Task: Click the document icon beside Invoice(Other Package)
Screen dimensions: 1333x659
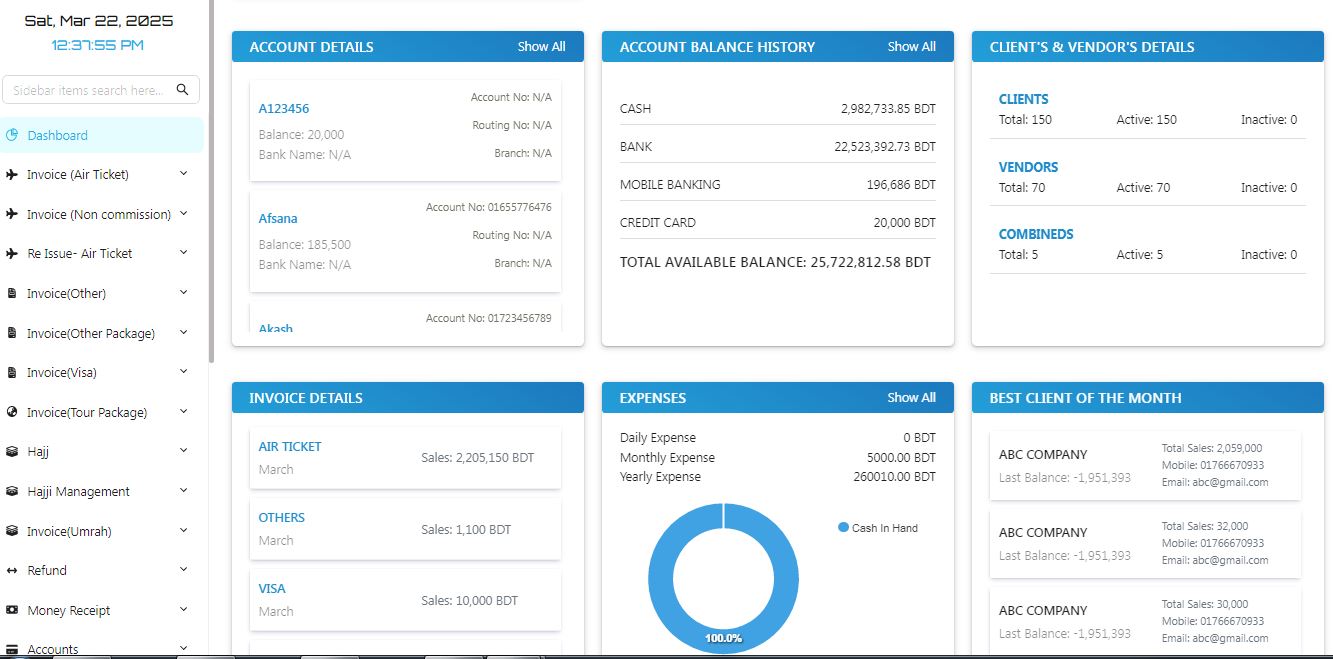Action: (x=12, y=333)
